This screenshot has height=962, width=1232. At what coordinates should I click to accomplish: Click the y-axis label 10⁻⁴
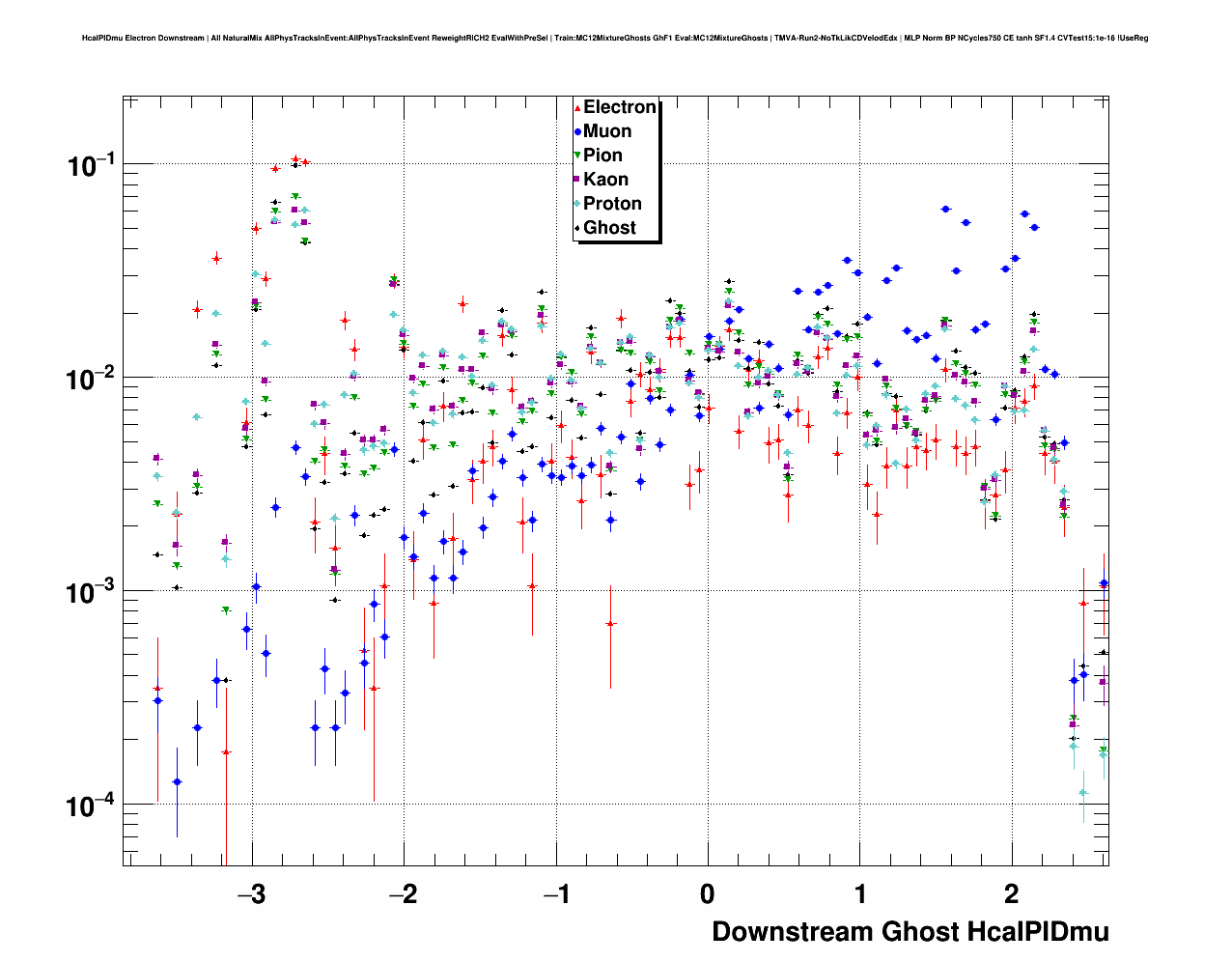[91, 805]
